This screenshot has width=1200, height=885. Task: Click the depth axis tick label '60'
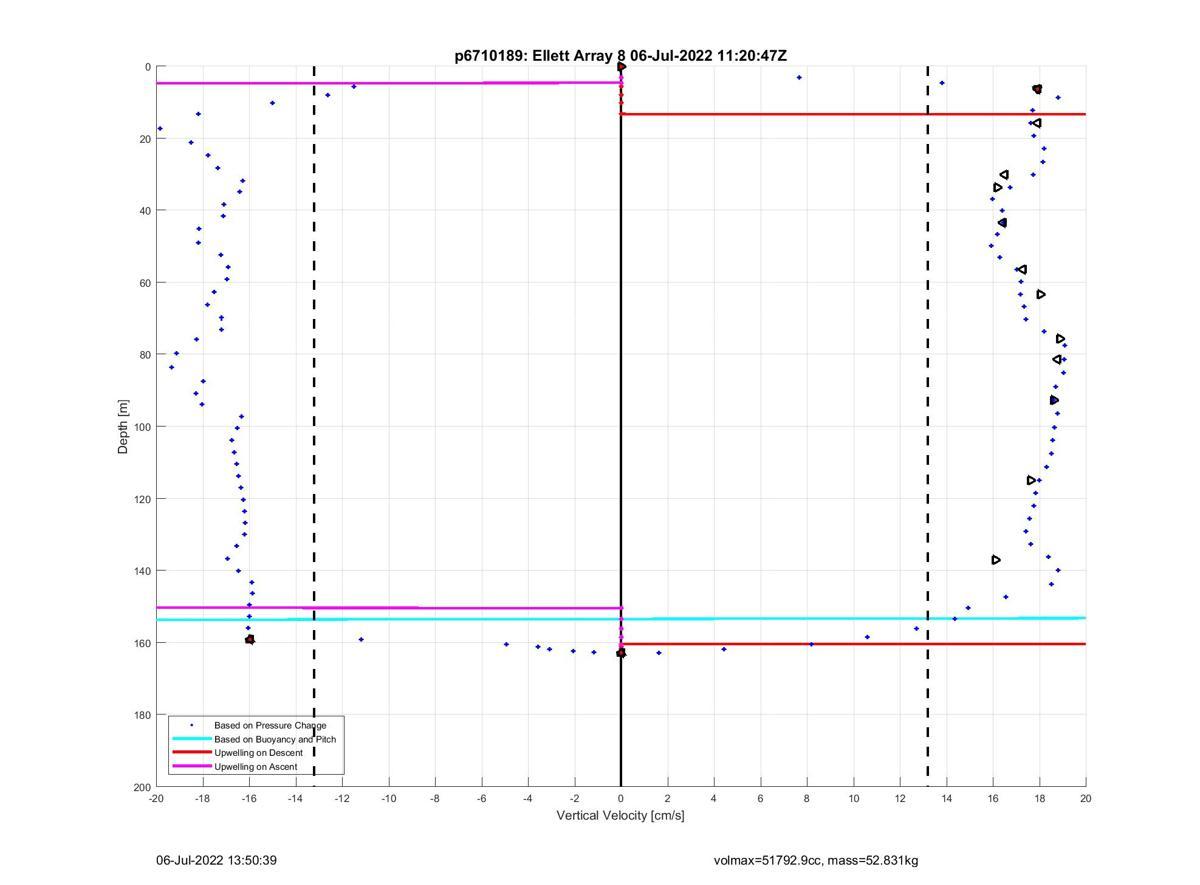(144, 283)
